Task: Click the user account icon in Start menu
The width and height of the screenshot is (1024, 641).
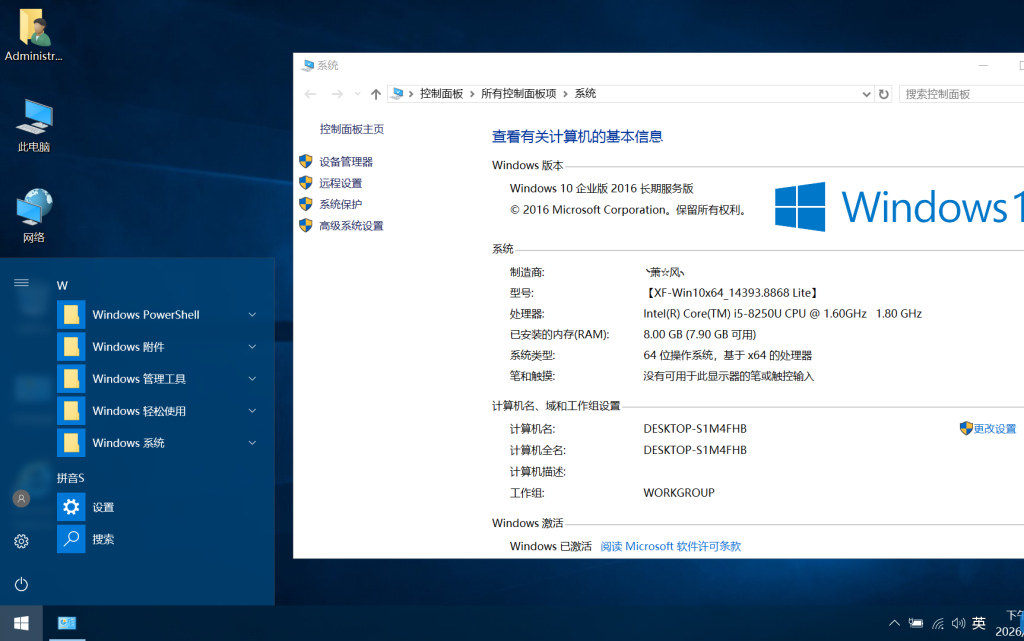Action: click(21, 499)
